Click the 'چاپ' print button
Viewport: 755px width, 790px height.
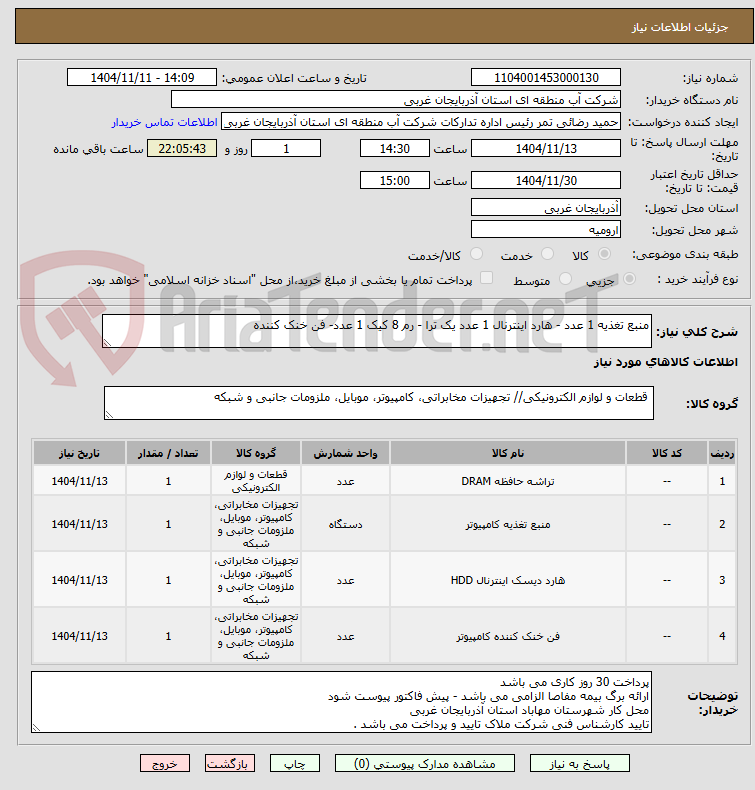coord(295,763)
